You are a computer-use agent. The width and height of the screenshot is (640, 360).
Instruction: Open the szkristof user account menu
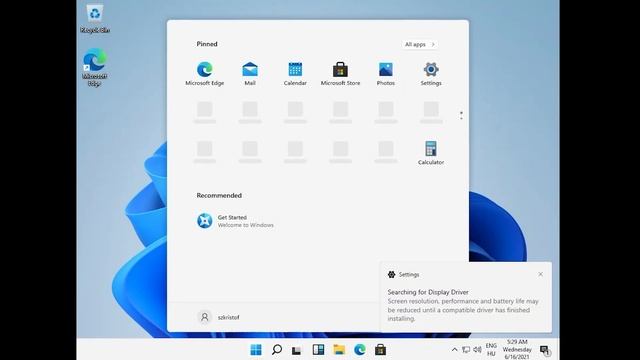(218, 317)
